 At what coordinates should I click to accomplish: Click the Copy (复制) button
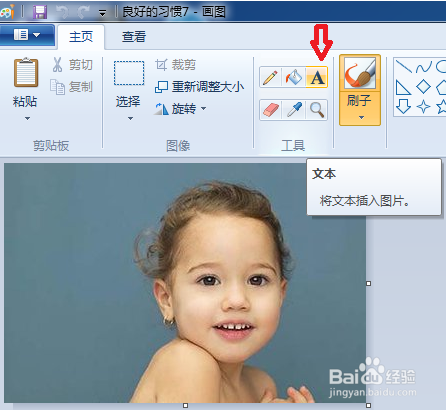pos(71,87)
